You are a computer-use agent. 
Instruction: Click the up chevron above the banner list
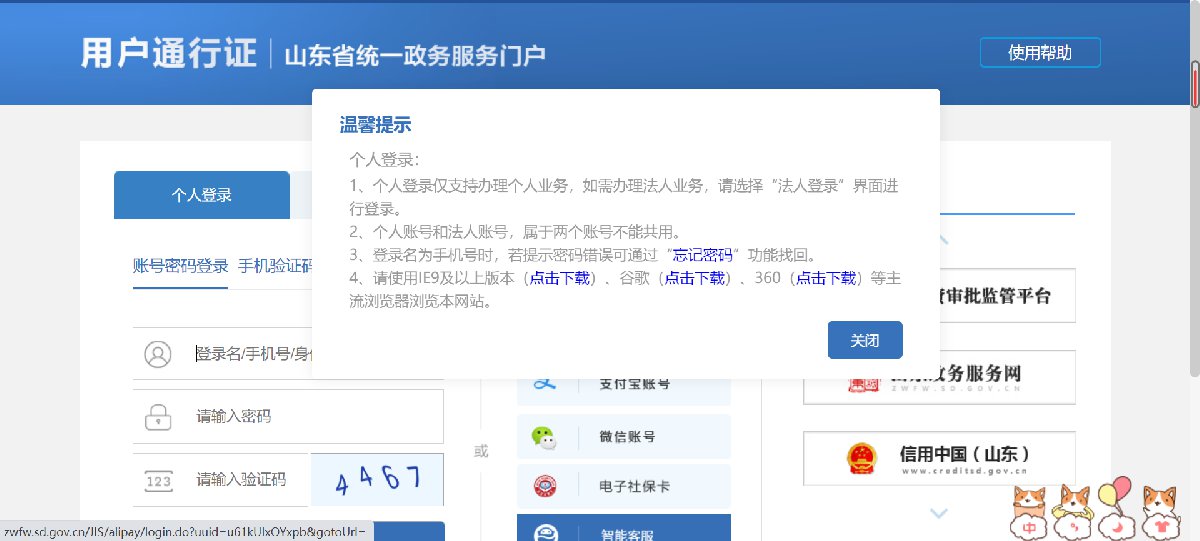(x=941, y=240)
